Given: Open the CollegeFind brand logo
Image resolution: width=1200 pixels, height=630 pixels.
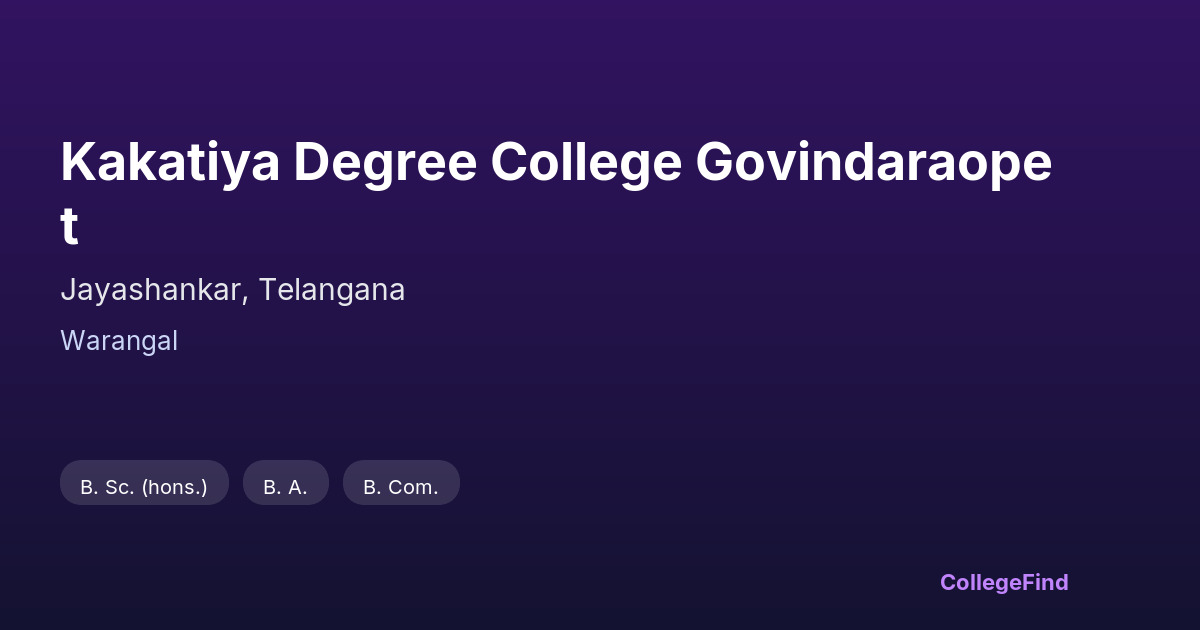Looking at the screenshot, I should tap(1004, 582).
